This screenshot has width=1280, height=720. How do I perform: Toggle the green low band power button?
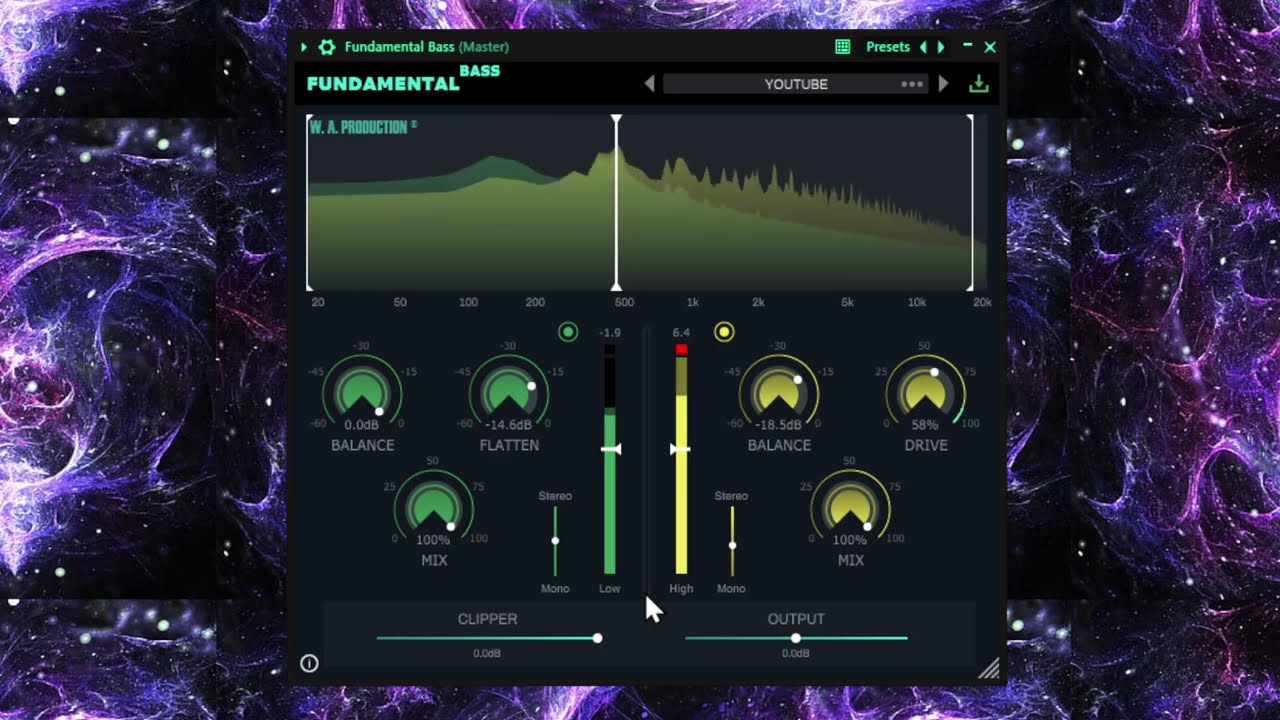(568, 332)
